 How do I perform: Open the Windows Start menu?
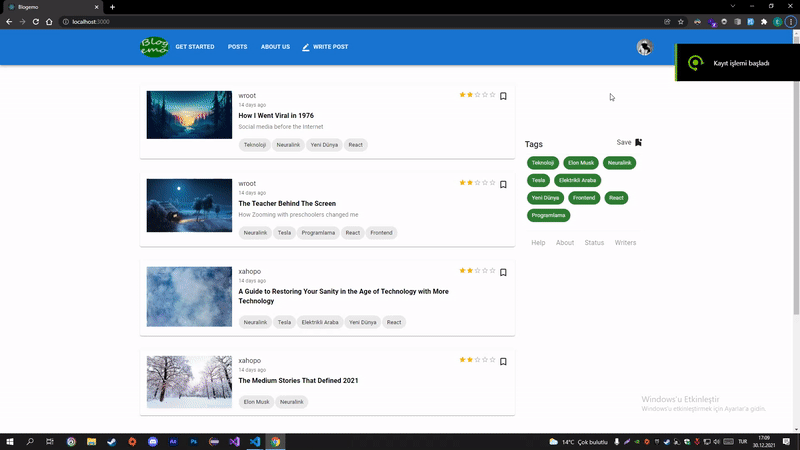(10, 441)
